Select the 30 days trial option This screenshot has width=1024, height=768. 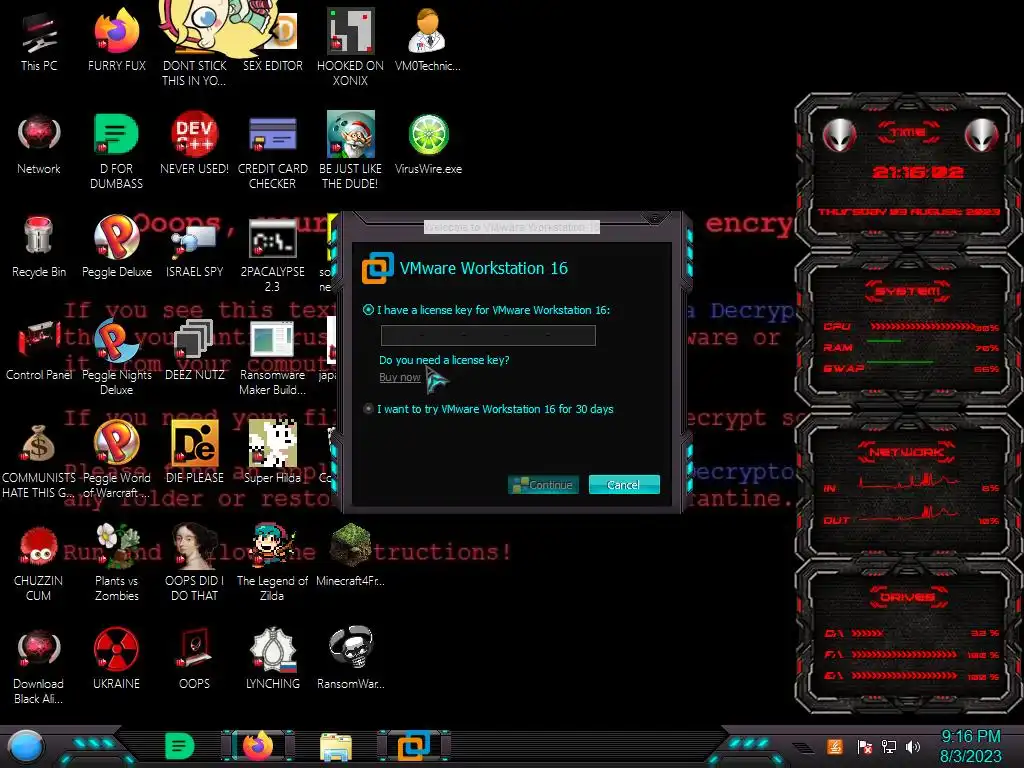click(368, 409)
